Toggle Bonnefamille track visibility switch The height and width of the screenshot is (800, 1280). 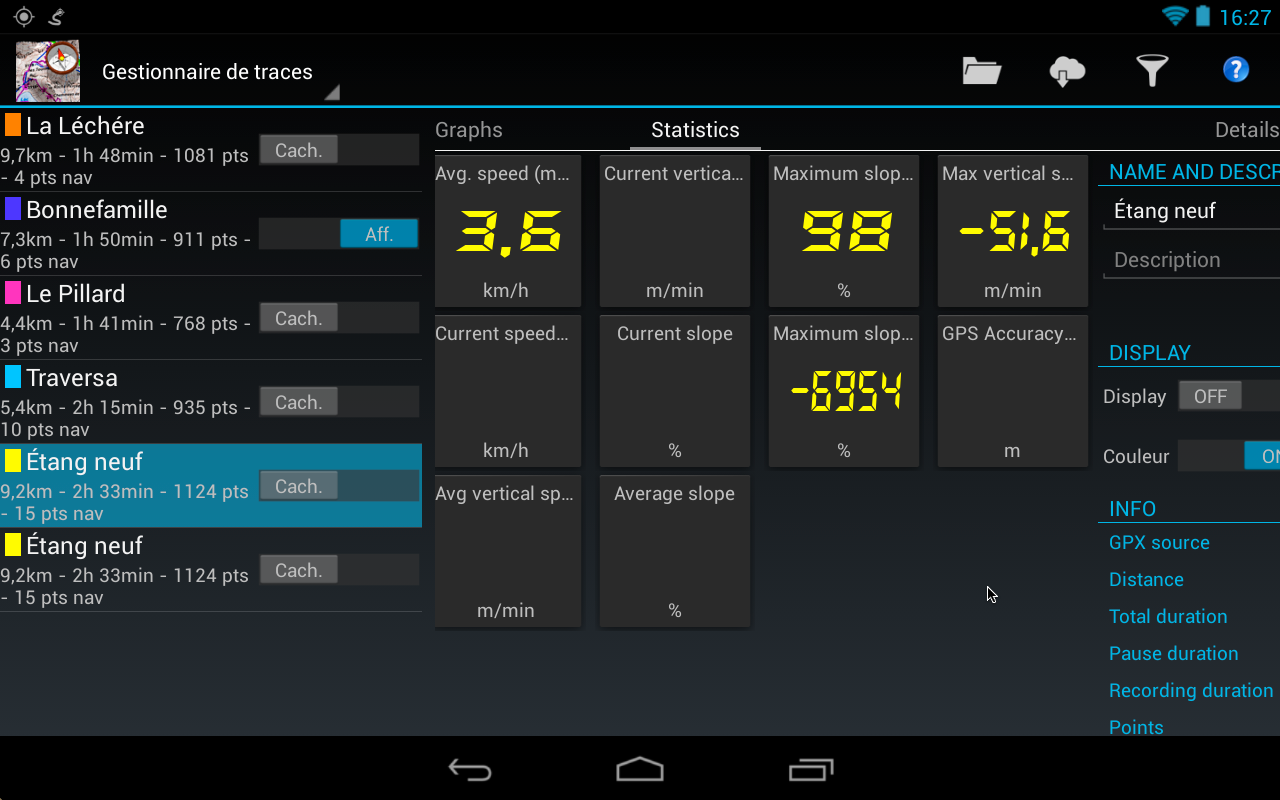pyautogui.click(x=338, y=234)
